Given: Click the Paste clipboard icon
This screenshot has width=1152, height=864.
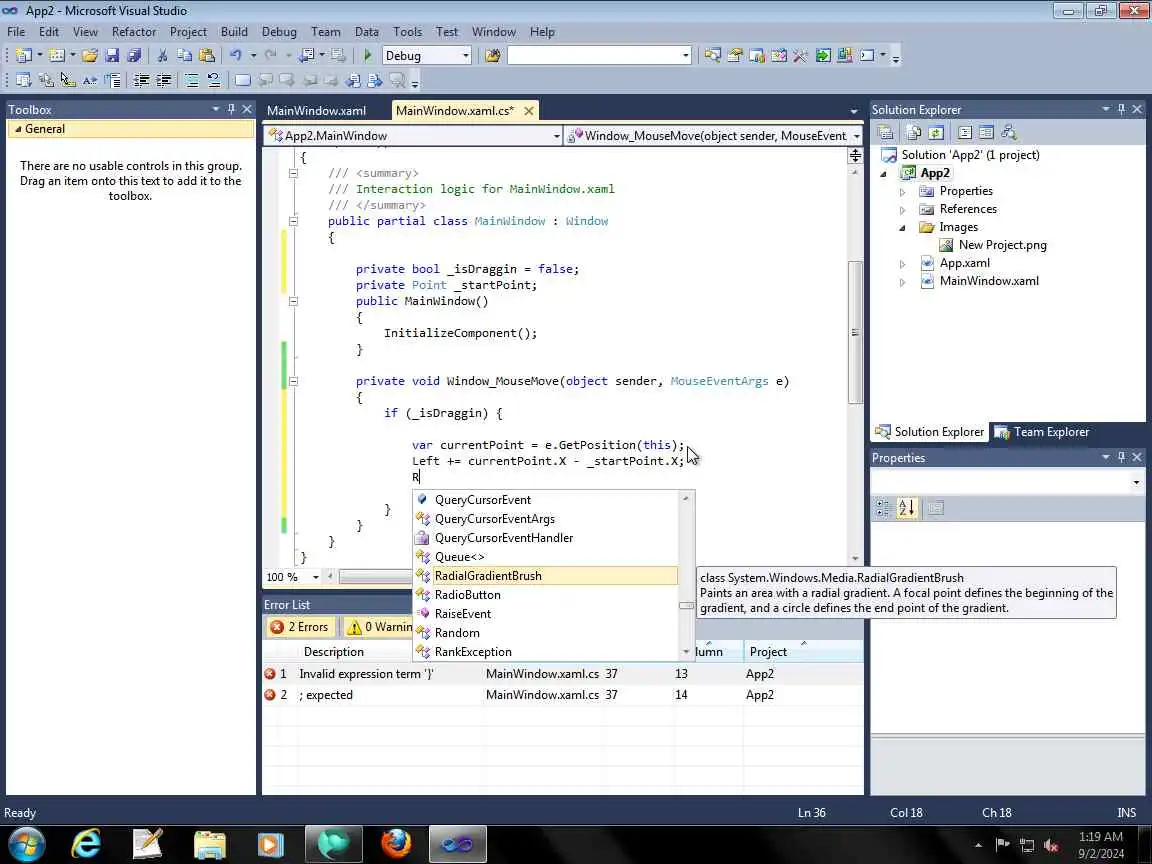Looking at the screenshot, I should [207, 55].
